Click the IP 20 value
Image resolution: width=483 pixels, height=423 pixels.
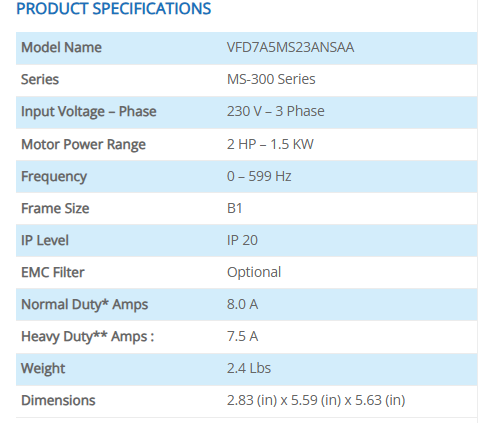[x=242, y=240]
